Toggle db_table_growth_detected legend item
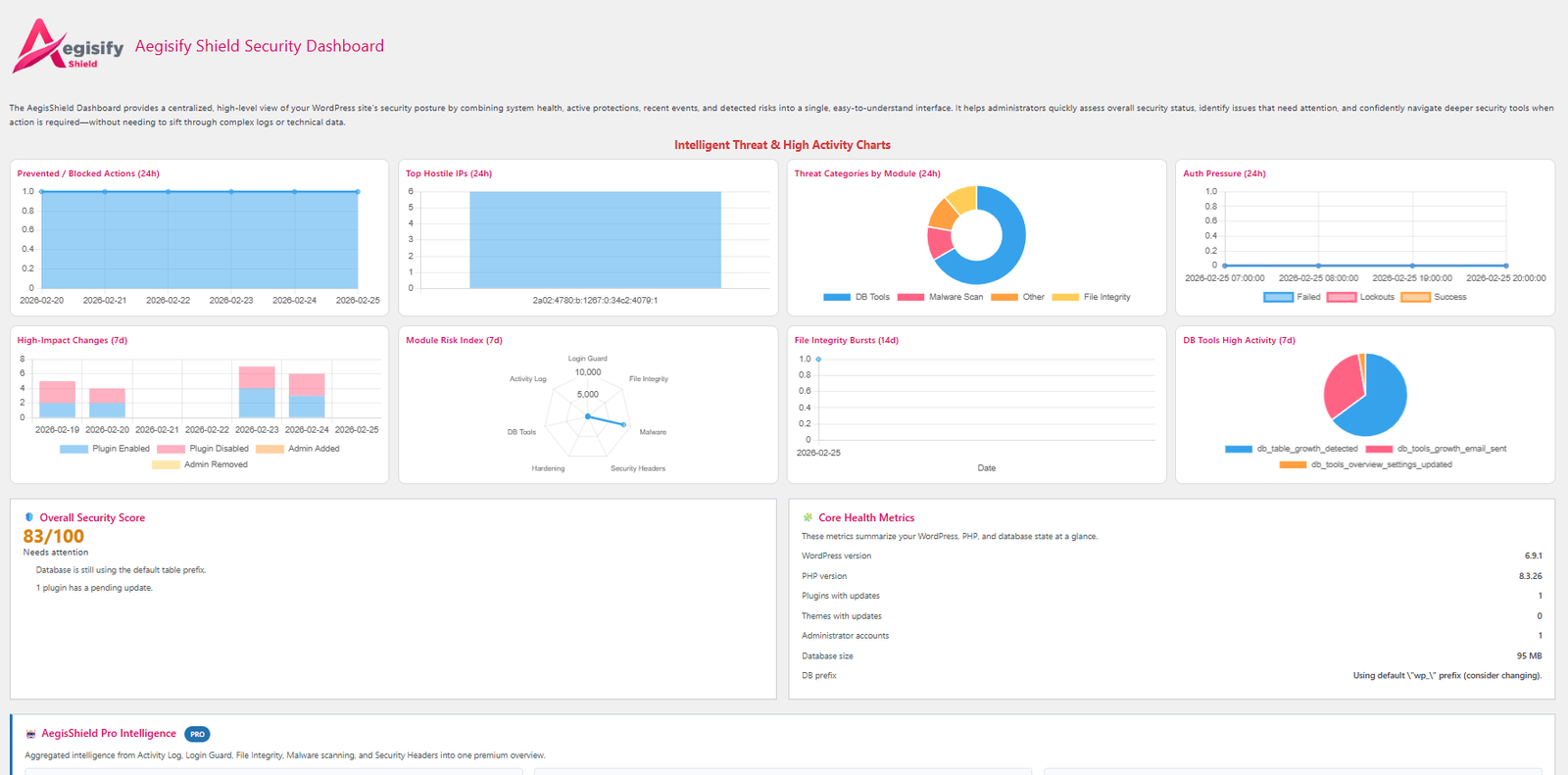1568x775 pixels. pos(1291,449)
